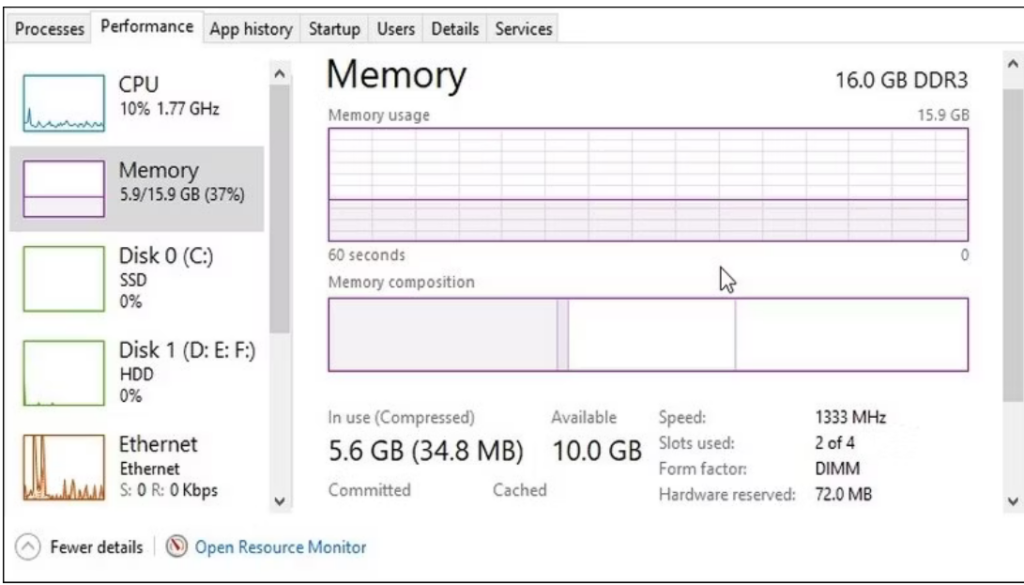Select the CPU mini graph thumbnail

point(64,103)
